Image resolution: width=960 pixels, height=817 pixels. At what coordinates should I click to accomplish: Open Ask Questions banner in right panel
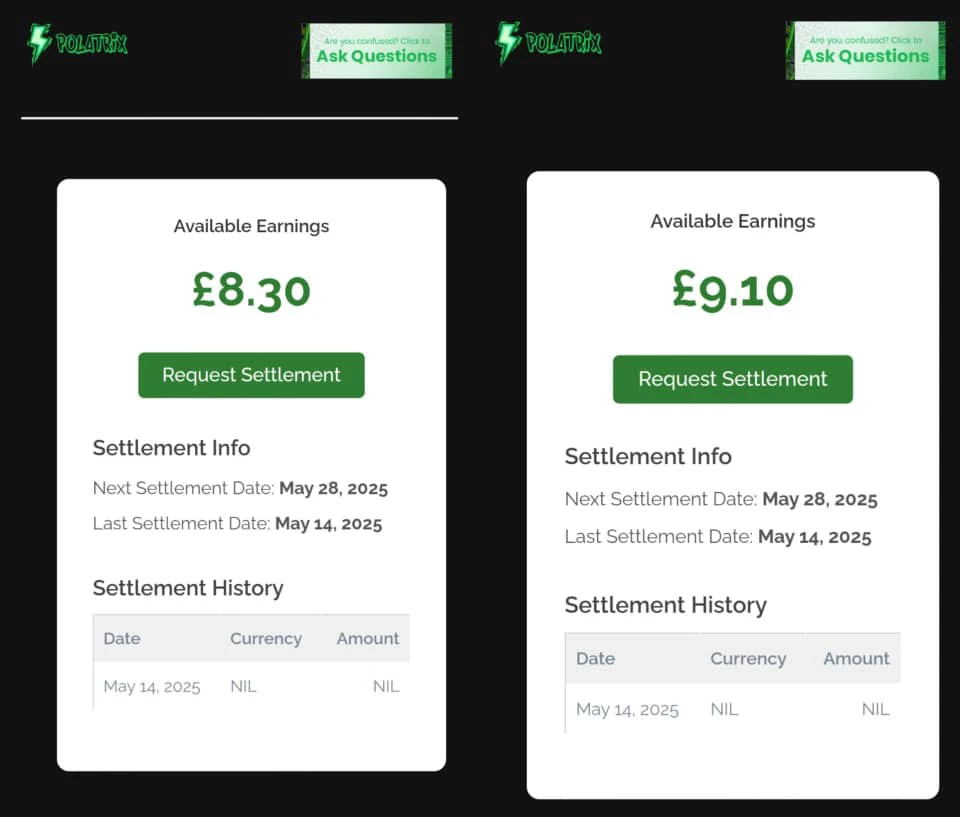(x=865, y=50)
